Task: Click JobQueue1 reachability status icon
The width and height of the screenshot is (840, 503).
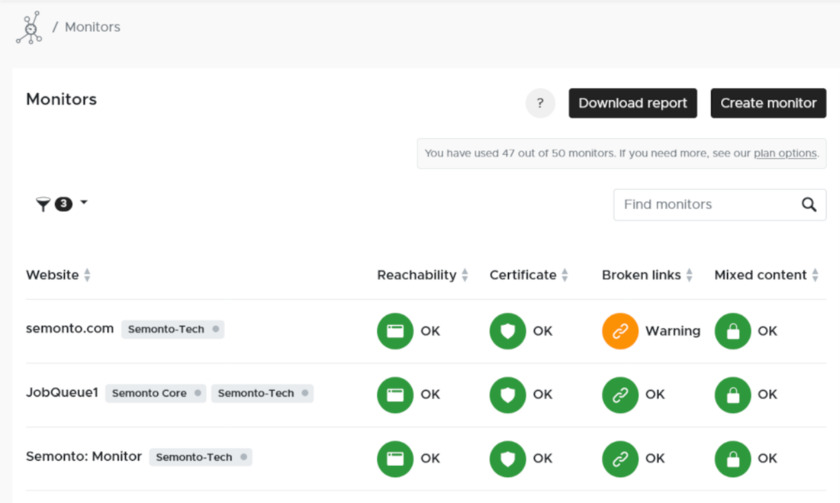Action: [395, 395]
